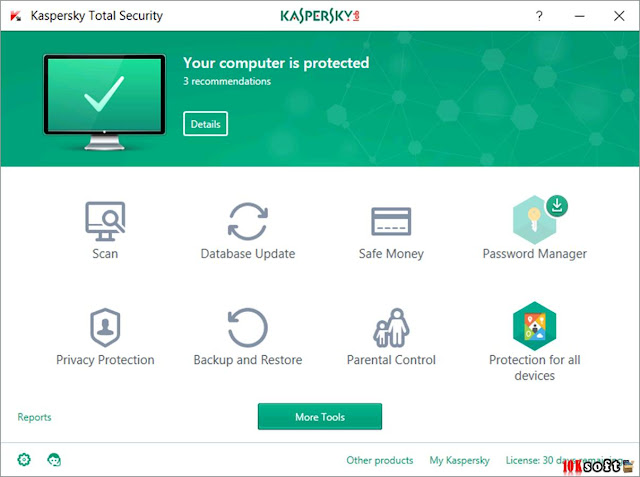The height and width of the screenshot is (477, 640).
Task: Click the Privacy Protection label
Action: pyautogui.click(x=105, y=360)
